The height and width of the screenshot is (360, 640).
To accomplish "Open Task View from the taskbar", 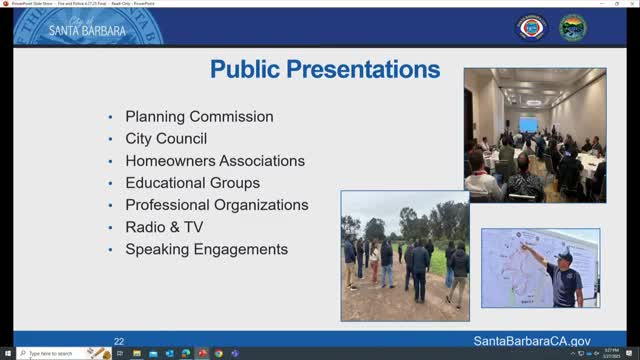I will pyautogui.click(x=120, y=353).
